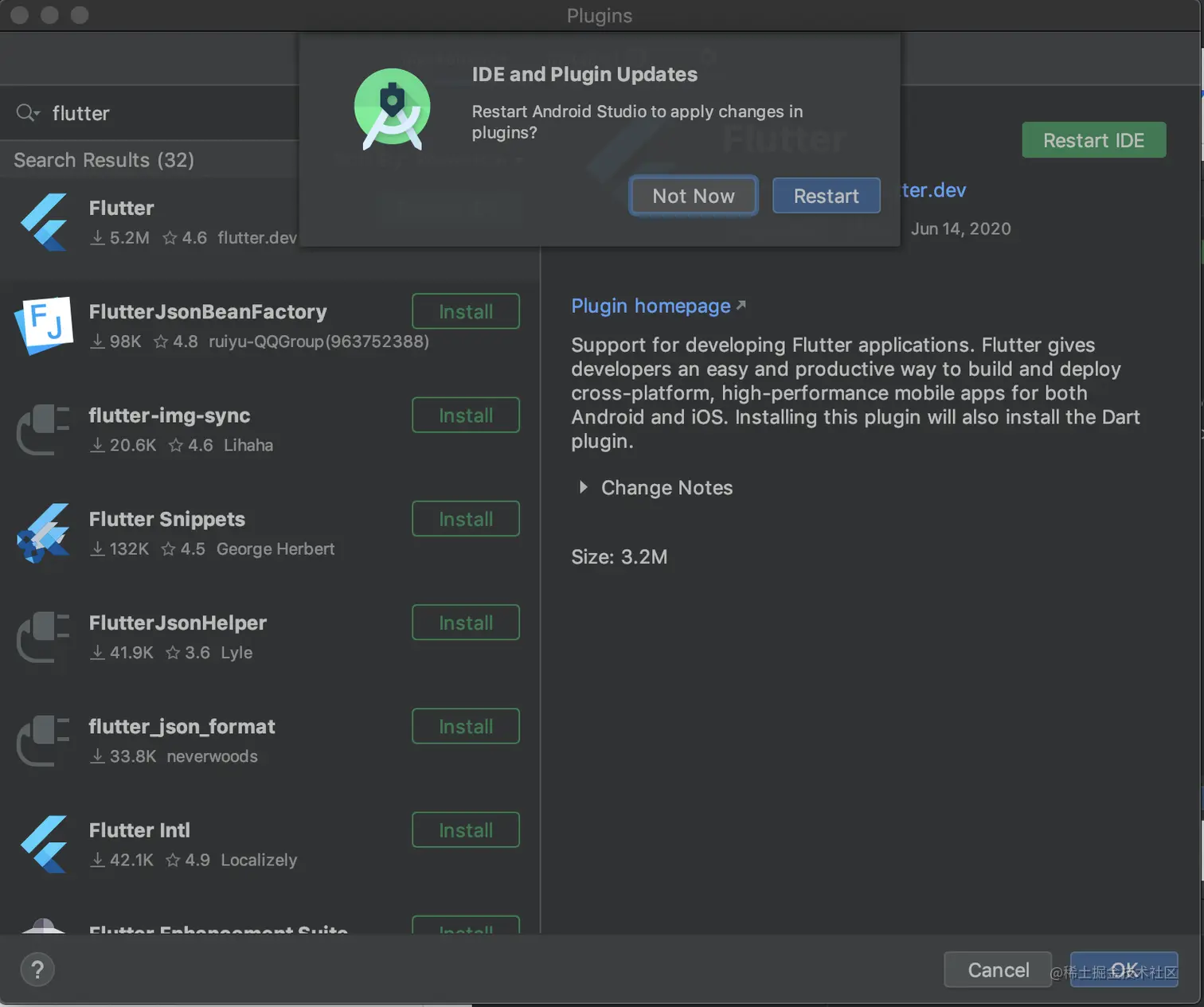Click the ruiyu-QQGroup(963752388) author text

click(319, 342)
